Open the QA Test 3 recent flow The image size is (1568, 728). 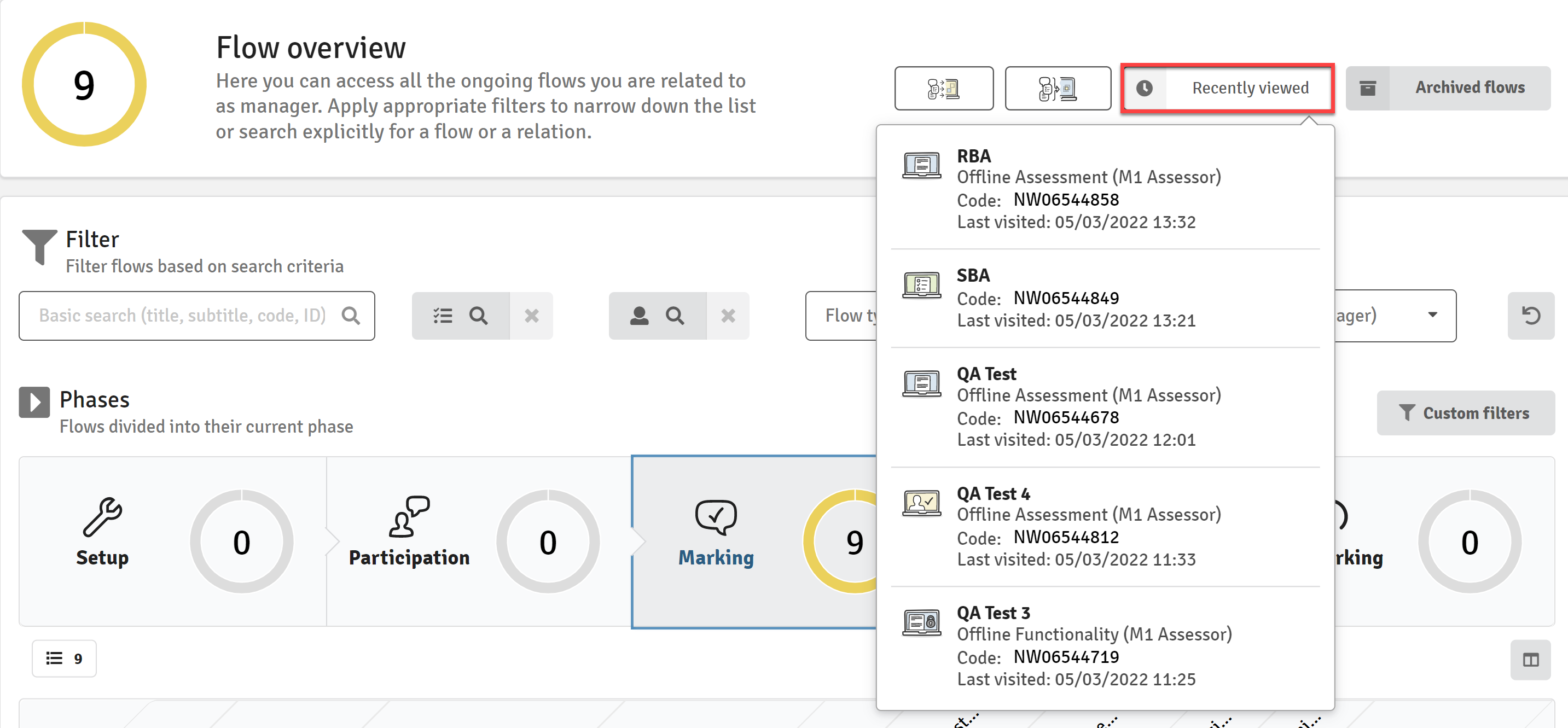[1105, 646]
